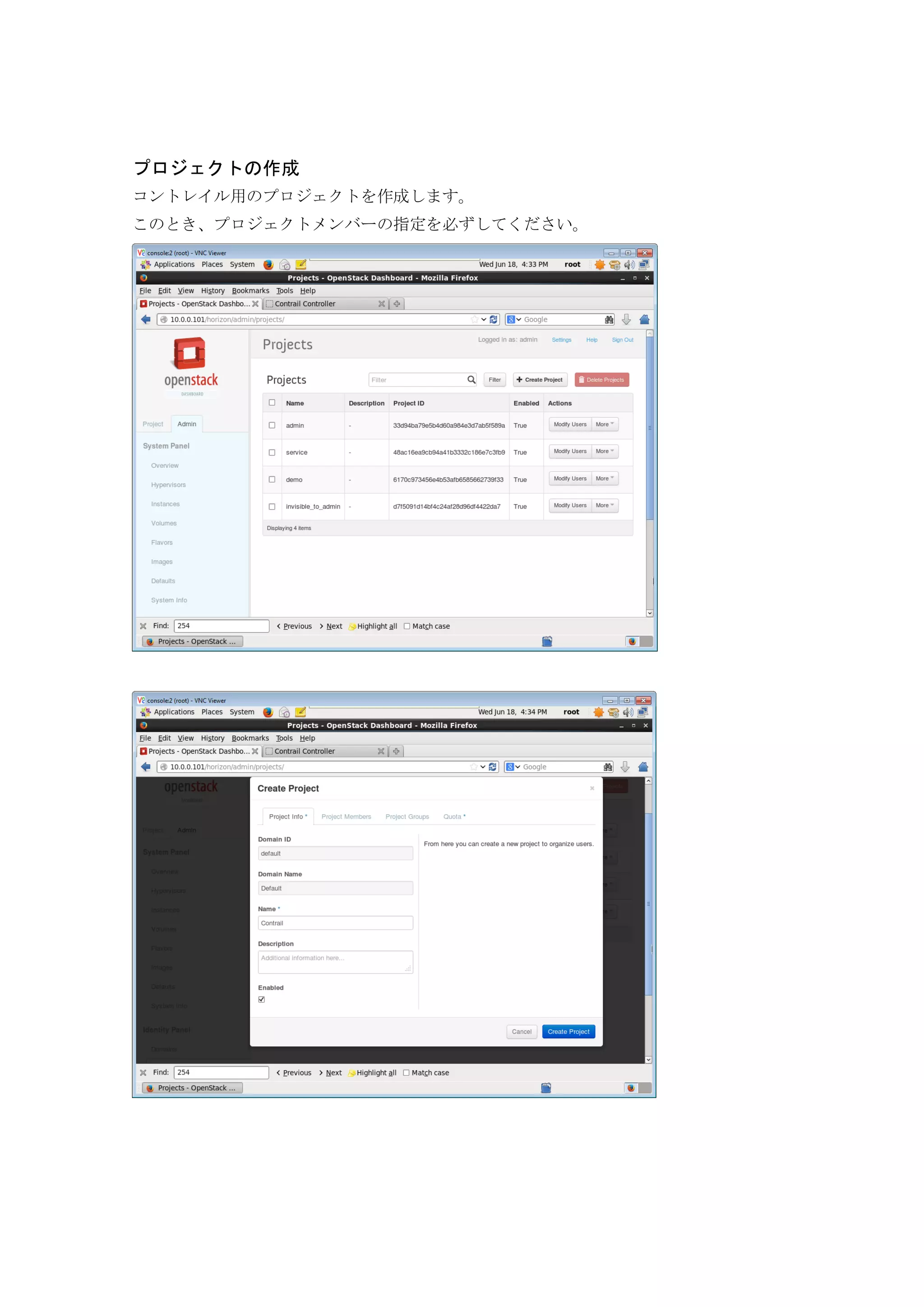
Task: Open the Tools menu in the Create Project dialog browser
Action: [x=285, y=738]
